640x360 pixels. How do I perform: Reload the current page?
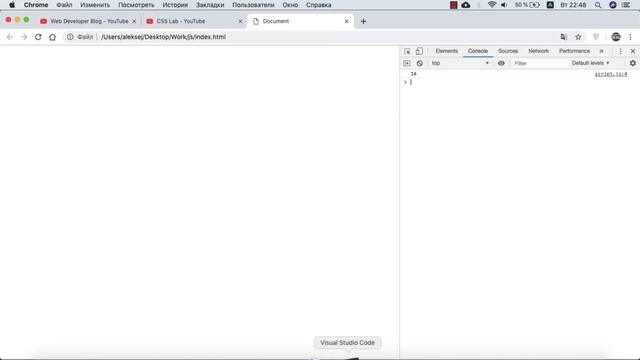pyautogui.click(x=38, y=37)
